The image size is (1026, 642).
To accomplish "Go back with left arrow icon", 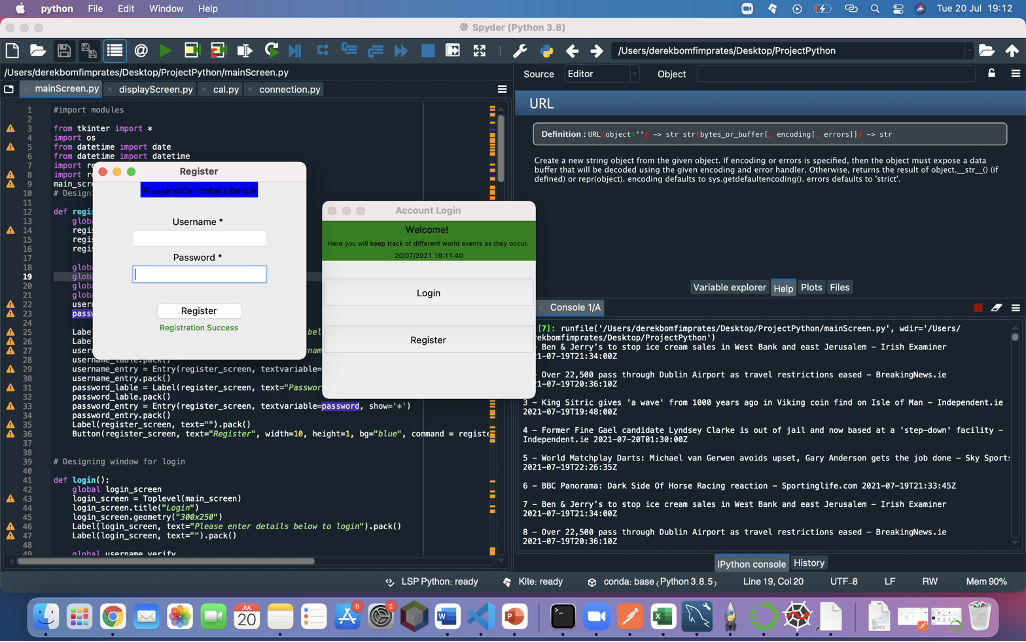I will [572, 50].
